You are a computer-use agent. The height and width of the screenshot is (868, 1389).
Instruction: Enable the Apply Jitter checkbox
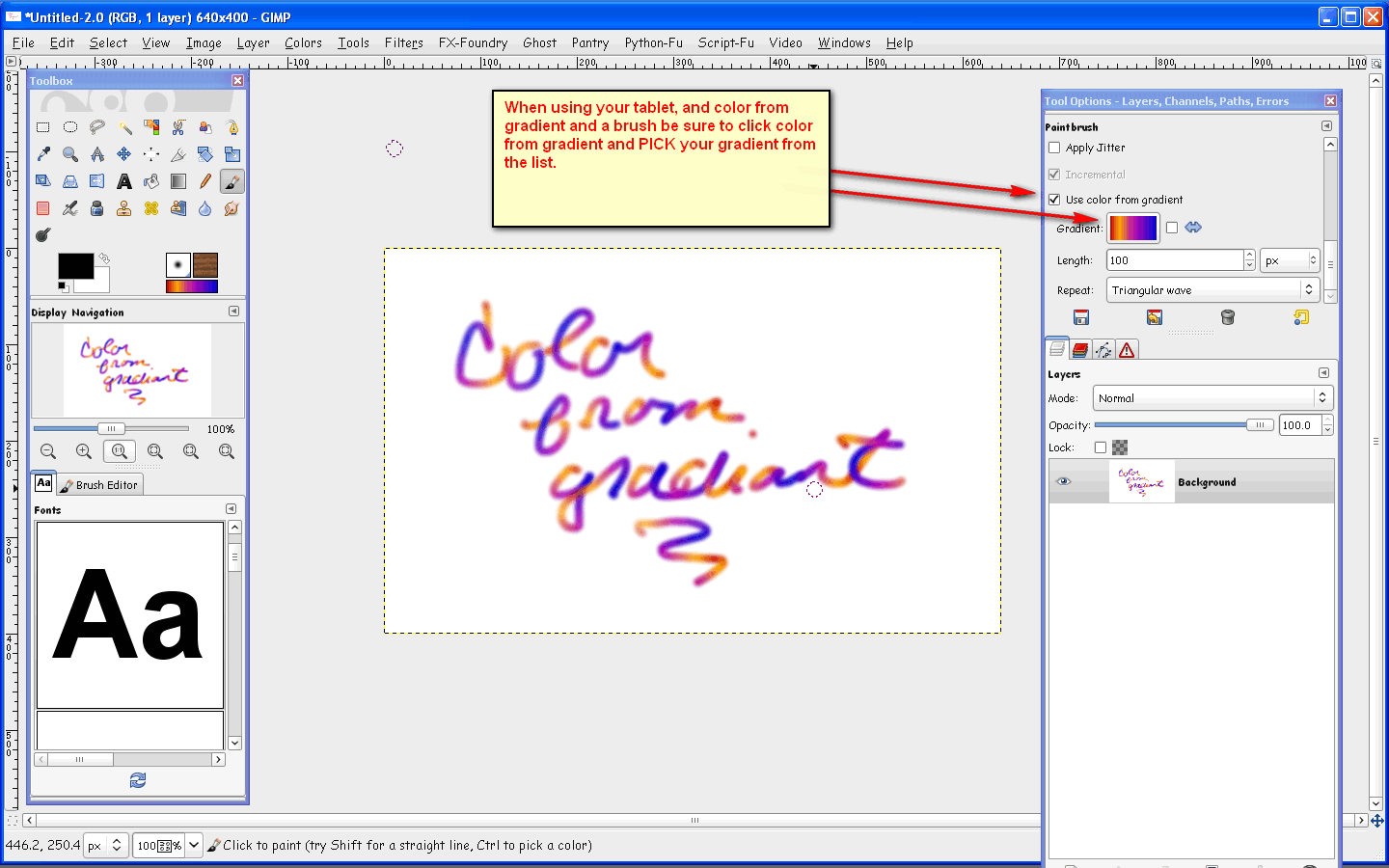click(1054, 148)
